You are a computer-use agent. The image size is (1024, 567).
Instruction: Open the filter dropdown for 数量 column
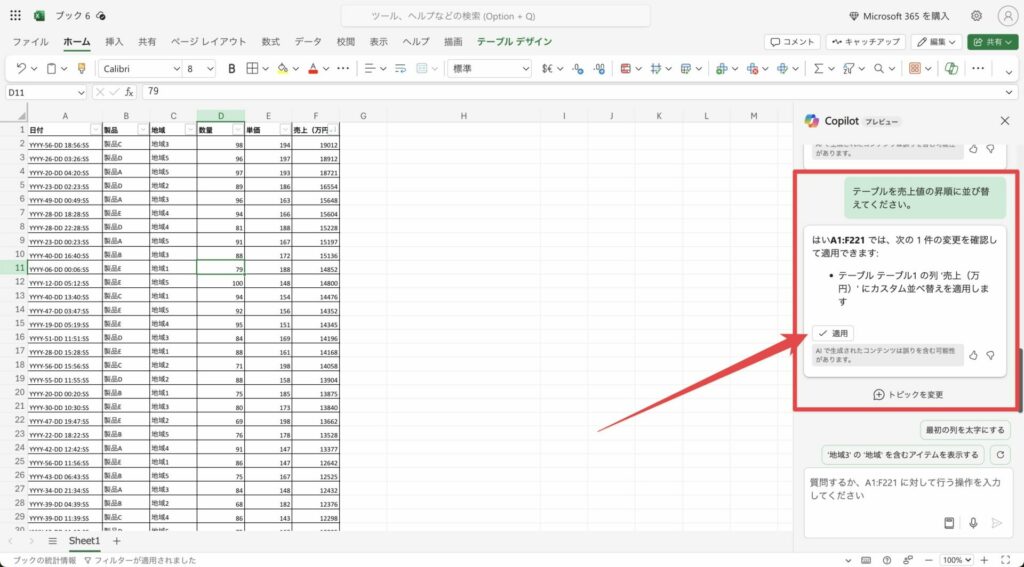237,130
